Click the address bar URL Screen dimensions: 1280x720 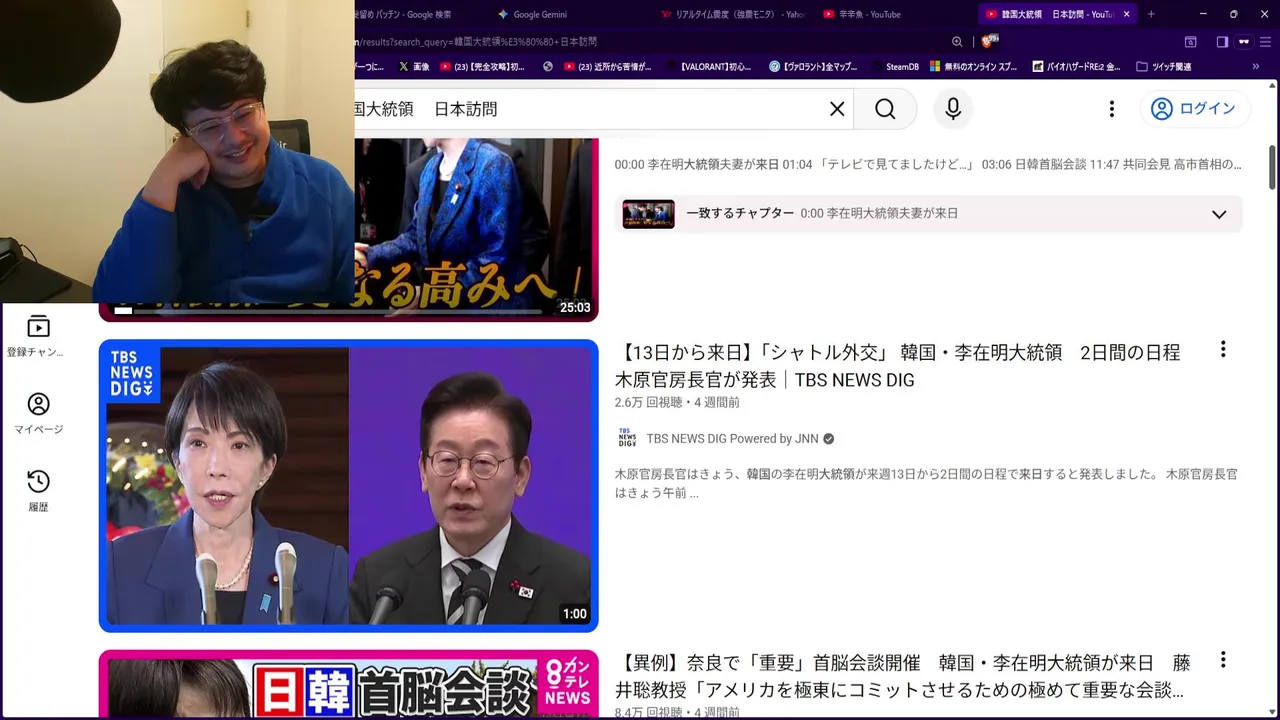[x=476, y=42]
